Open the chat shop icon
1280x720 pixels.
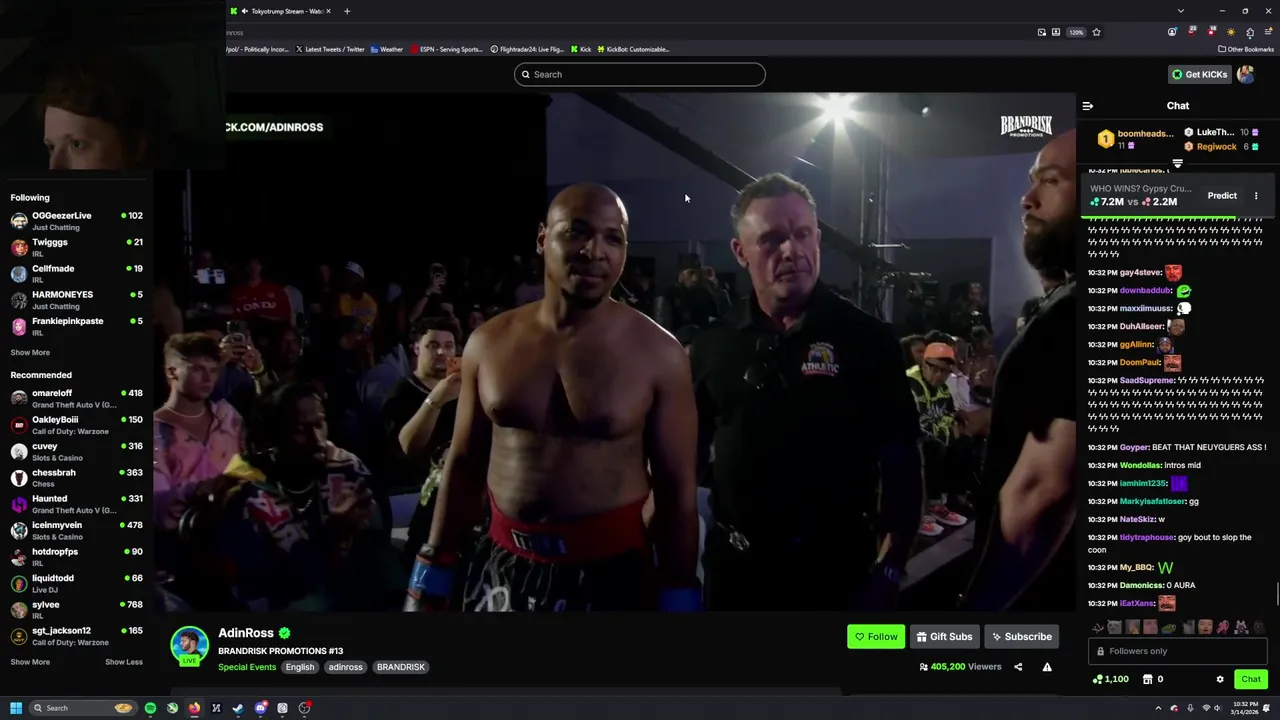[x=1147, y=679]
